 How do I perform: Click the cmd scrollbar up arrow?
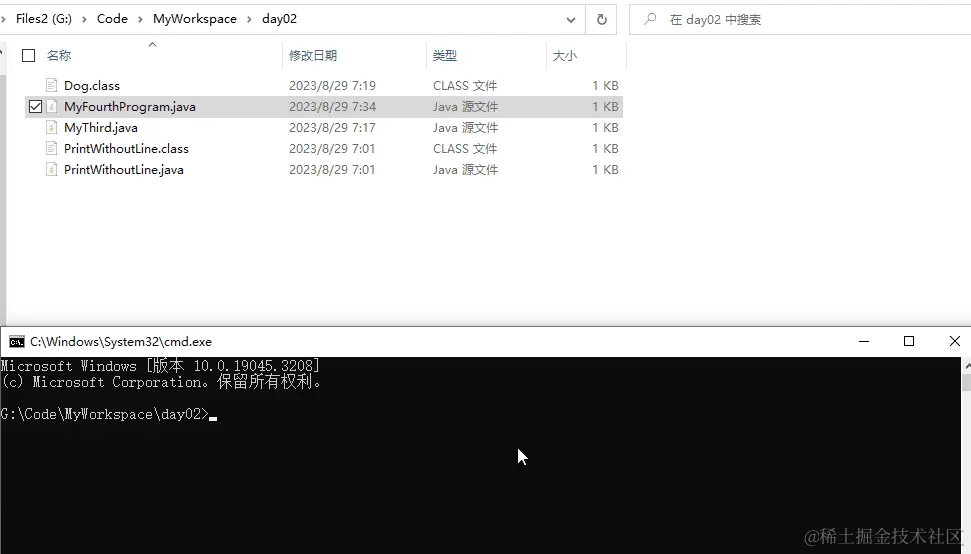(966, 365)
